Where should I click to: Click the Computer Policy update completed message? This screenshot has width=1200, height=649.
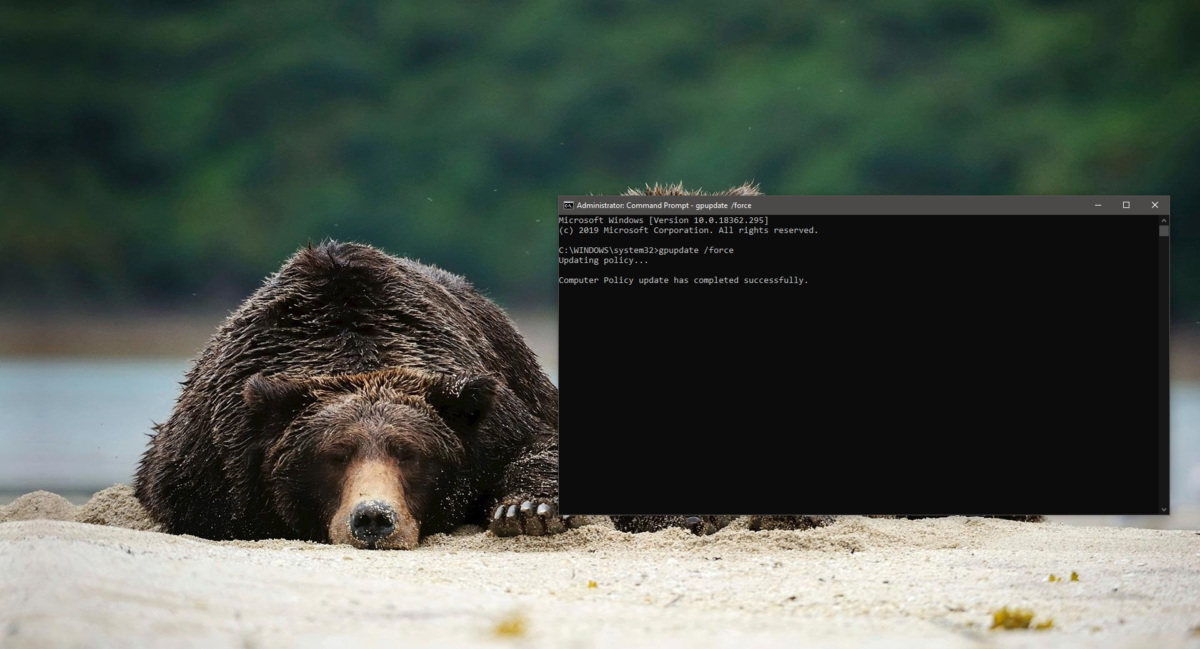point(683,280)
